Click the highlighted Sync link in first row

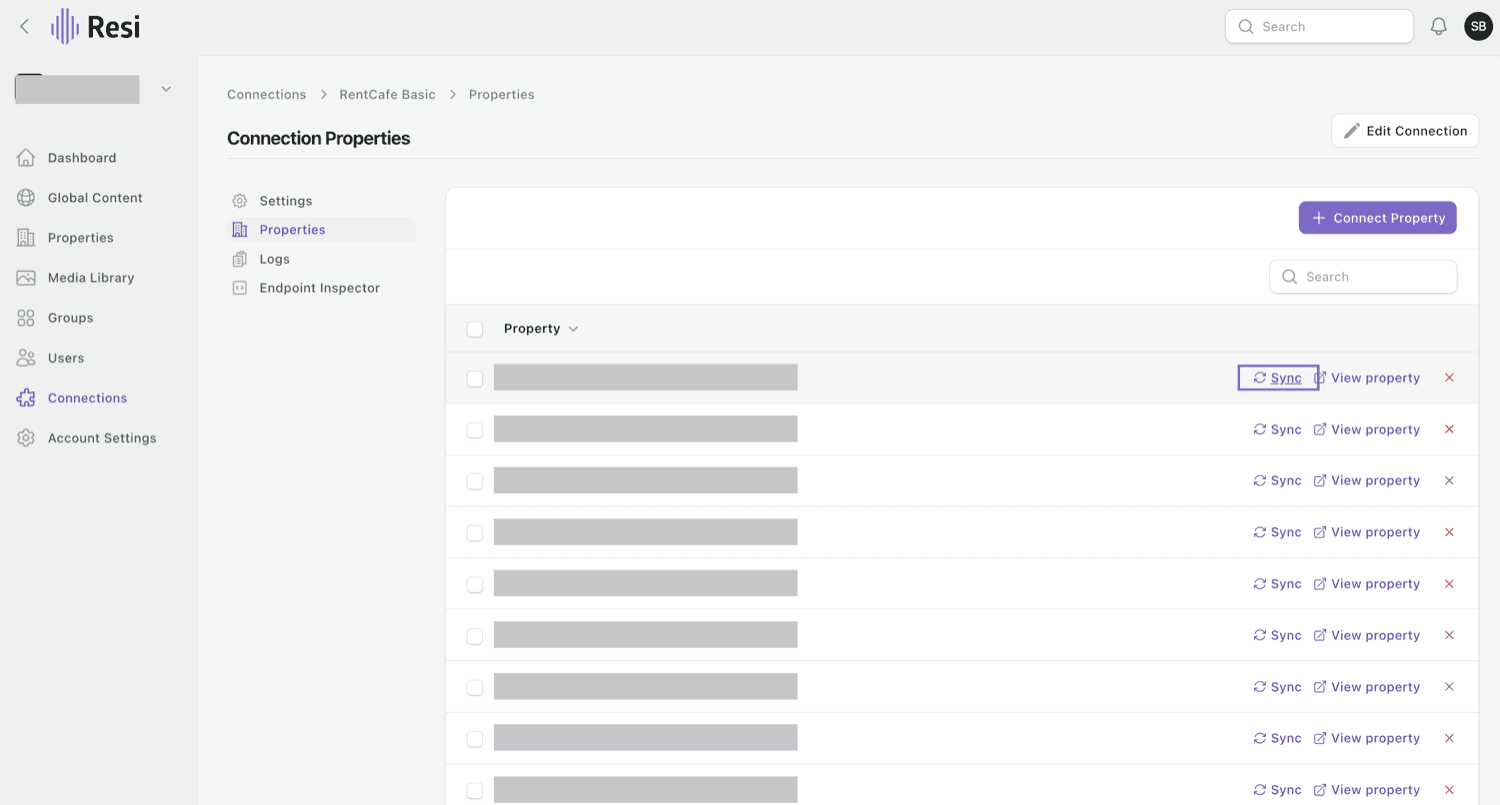point(1278,378)
